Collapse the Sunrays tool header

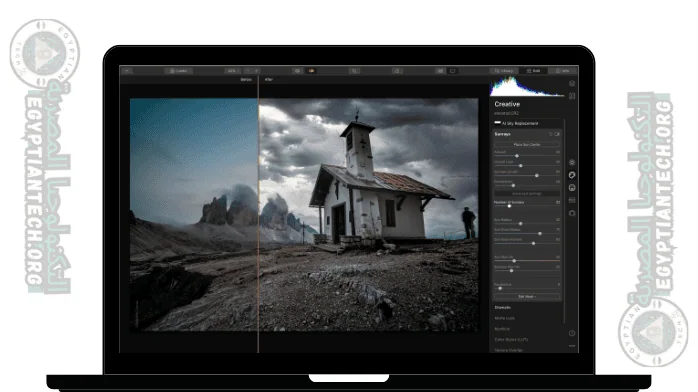[x=503, y=134]
